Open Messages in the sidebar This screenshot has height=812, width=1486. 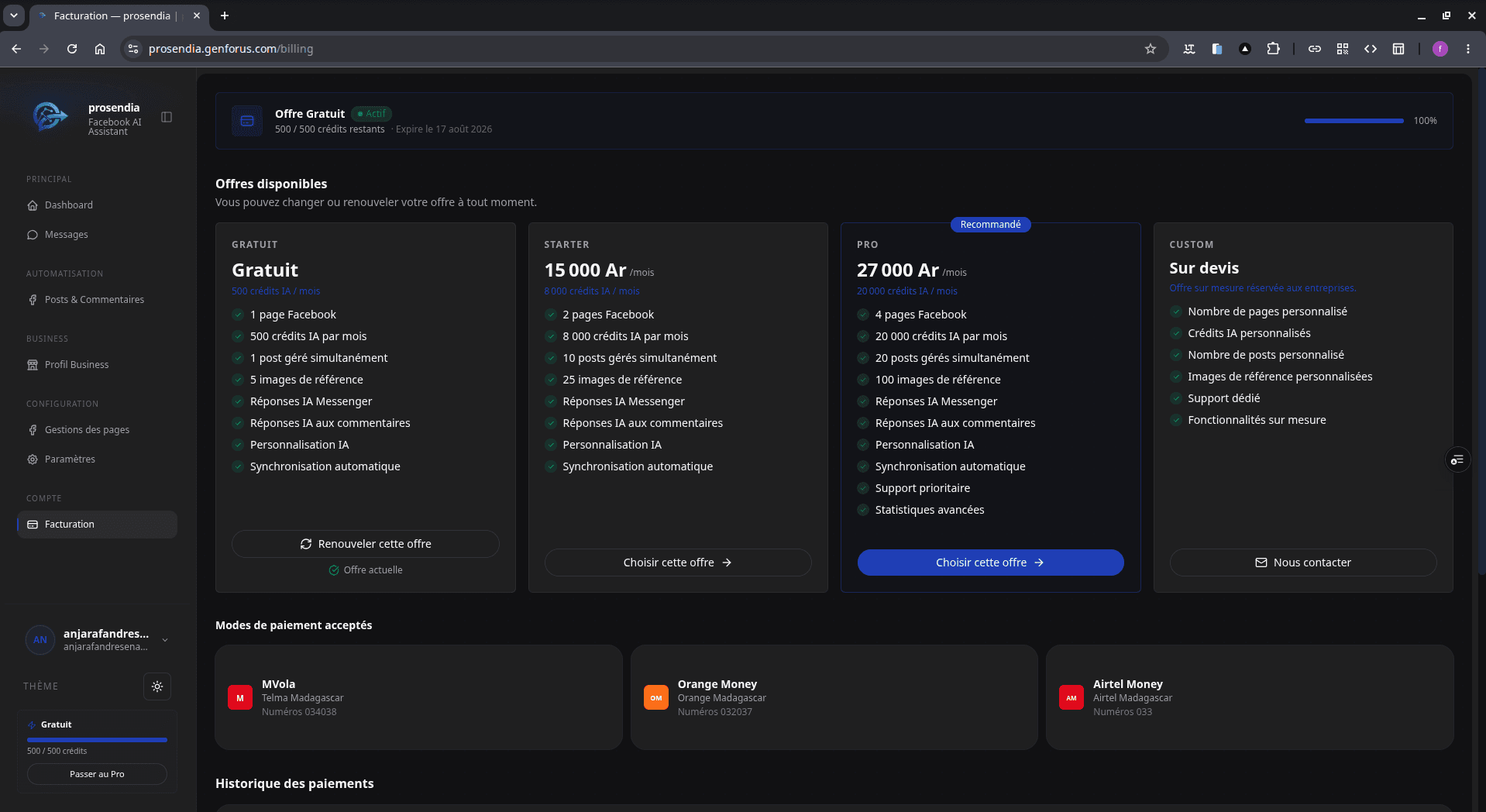point(97,235)
